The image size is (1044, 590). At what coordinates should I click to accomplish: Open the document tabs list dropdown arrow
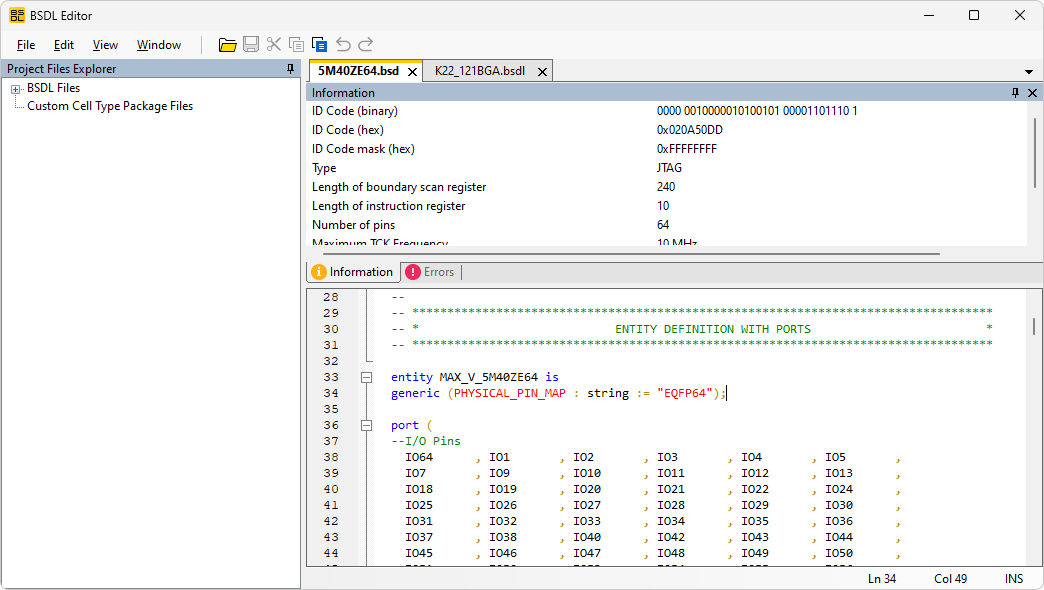pyautogui.click(x=1029, y=72)
